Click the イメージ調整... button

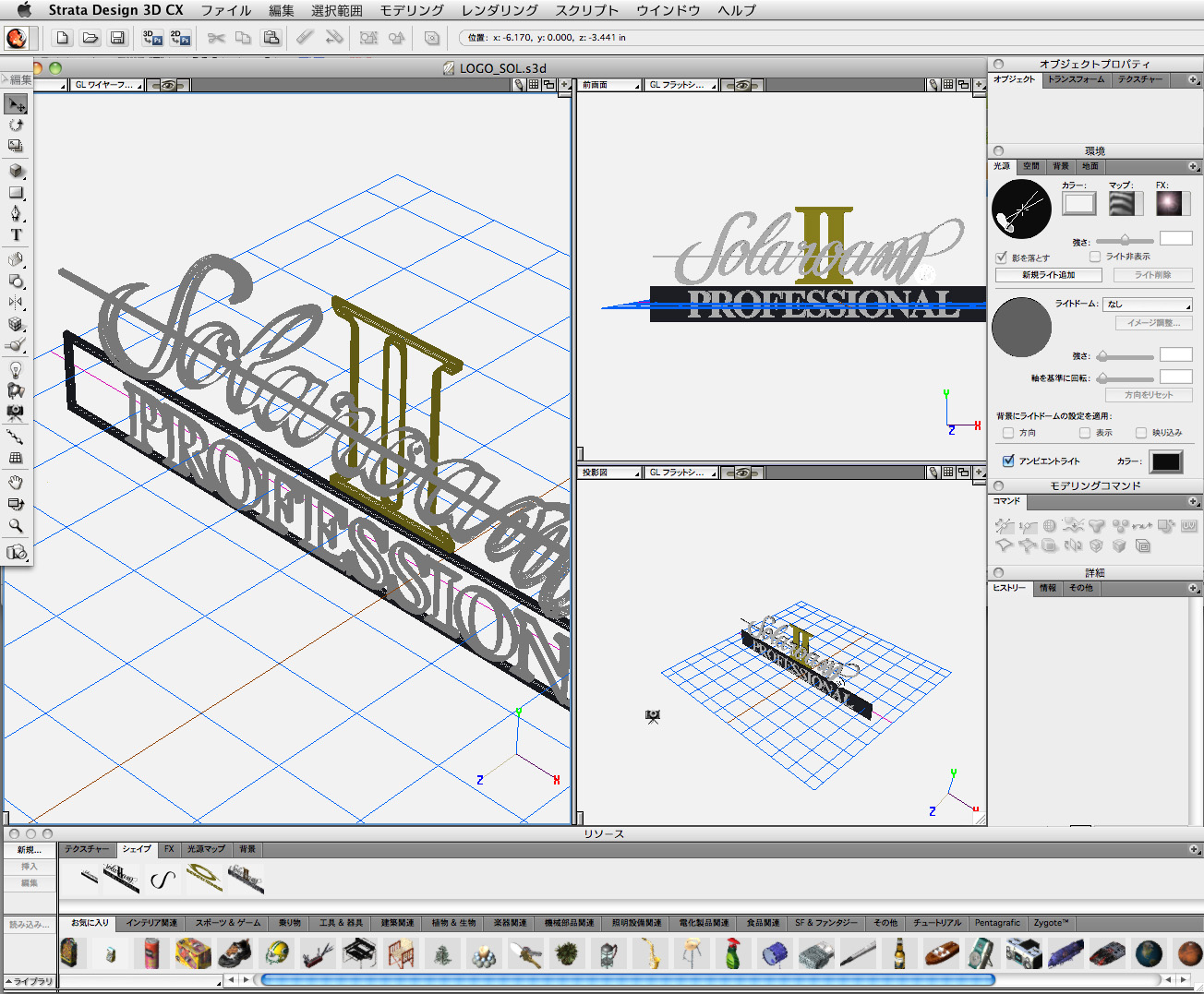point(1153,323)
